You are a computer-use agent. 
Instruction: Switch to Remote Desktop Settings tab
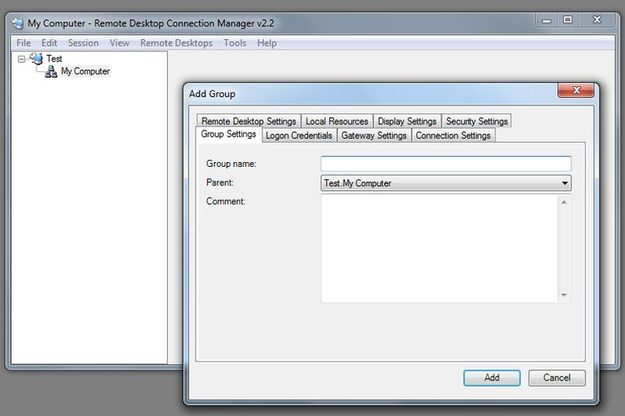pyautogui.click(x=248, y=121)
